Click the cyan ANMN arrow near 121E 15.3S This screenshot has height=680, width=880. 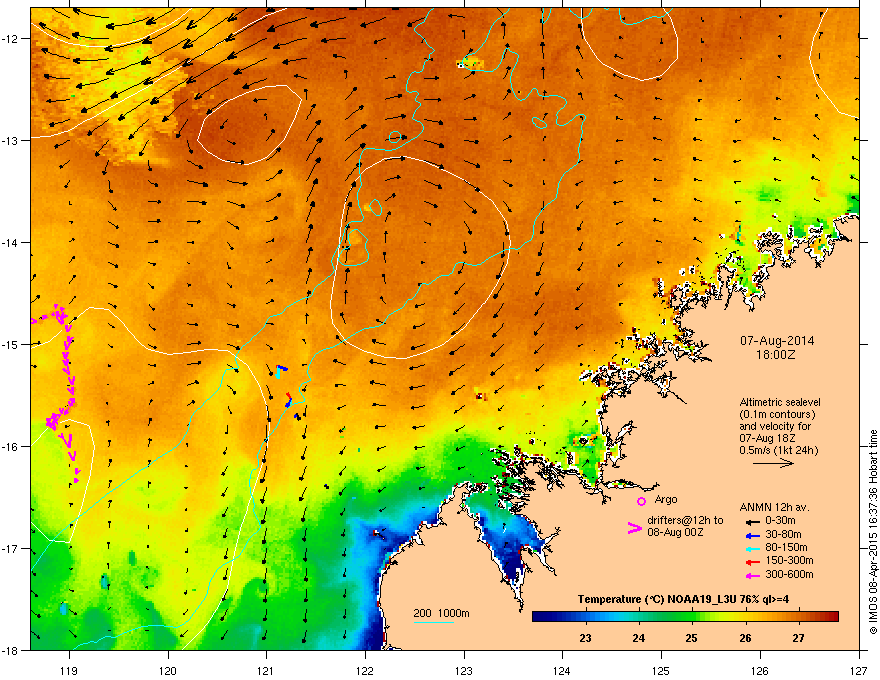point(280,371)
